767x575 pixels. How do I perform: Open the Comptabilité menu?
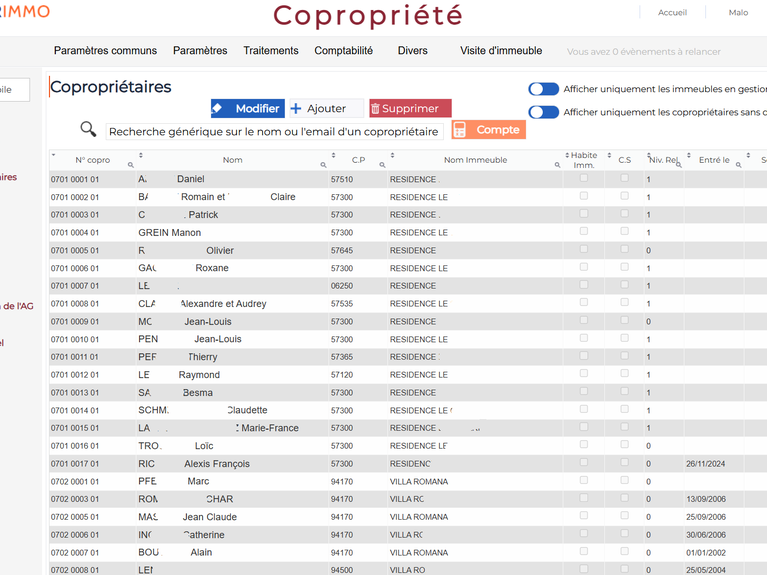pos(343,50)
